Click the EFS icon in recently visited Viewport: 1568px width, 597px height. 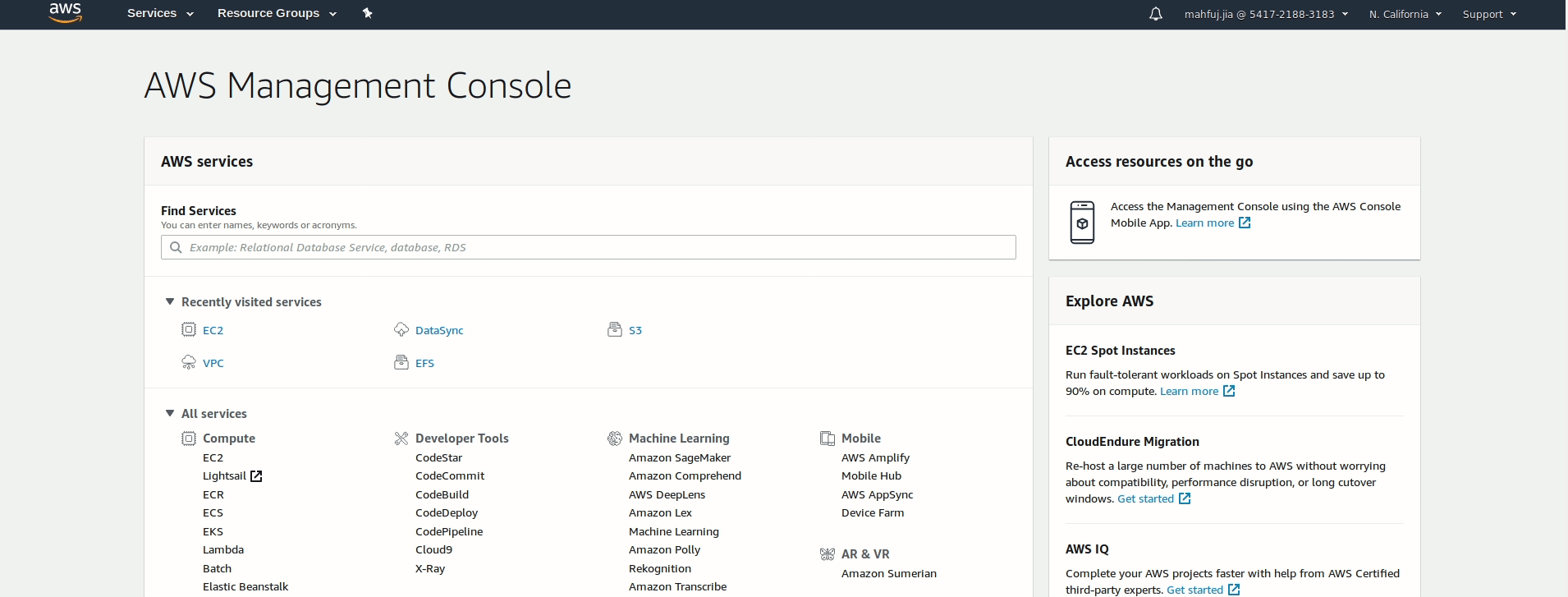click(401, 362)
